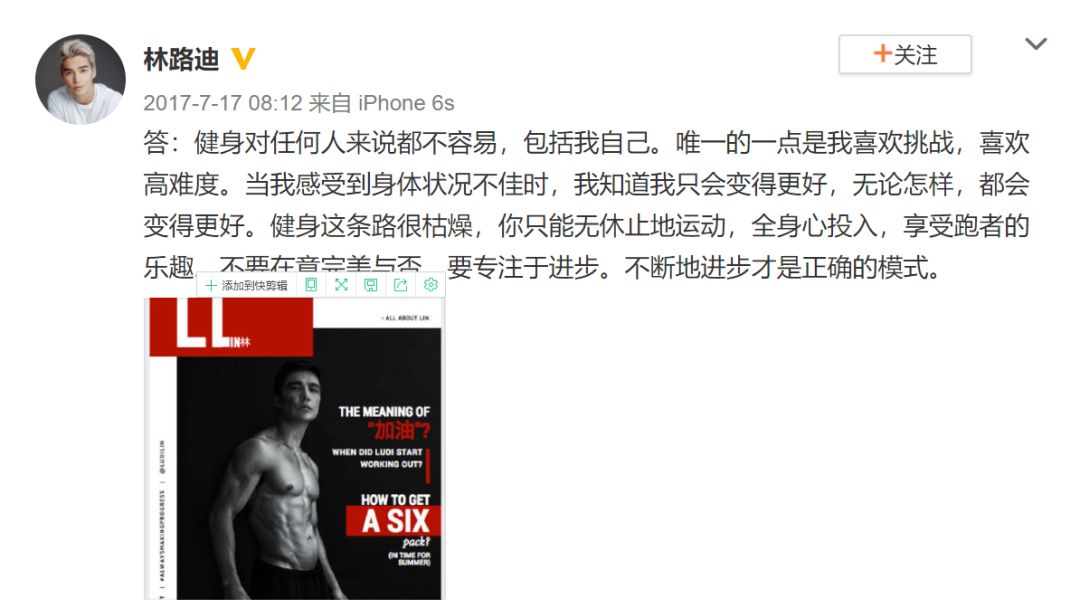Click the share arrow icon in image toolbar
The width and height of the screenshot is (1080, 608).
[400, 285]
